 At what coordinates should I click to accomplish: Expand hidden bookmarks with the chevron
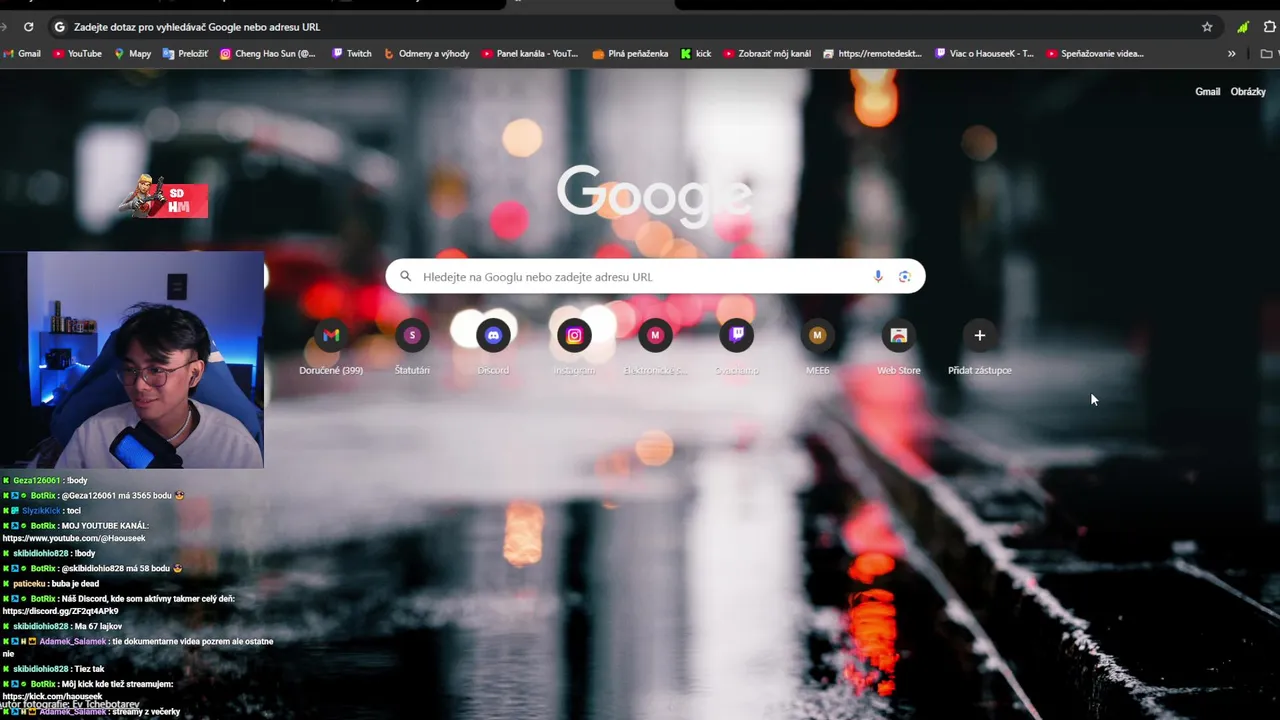pos(1232,53)
